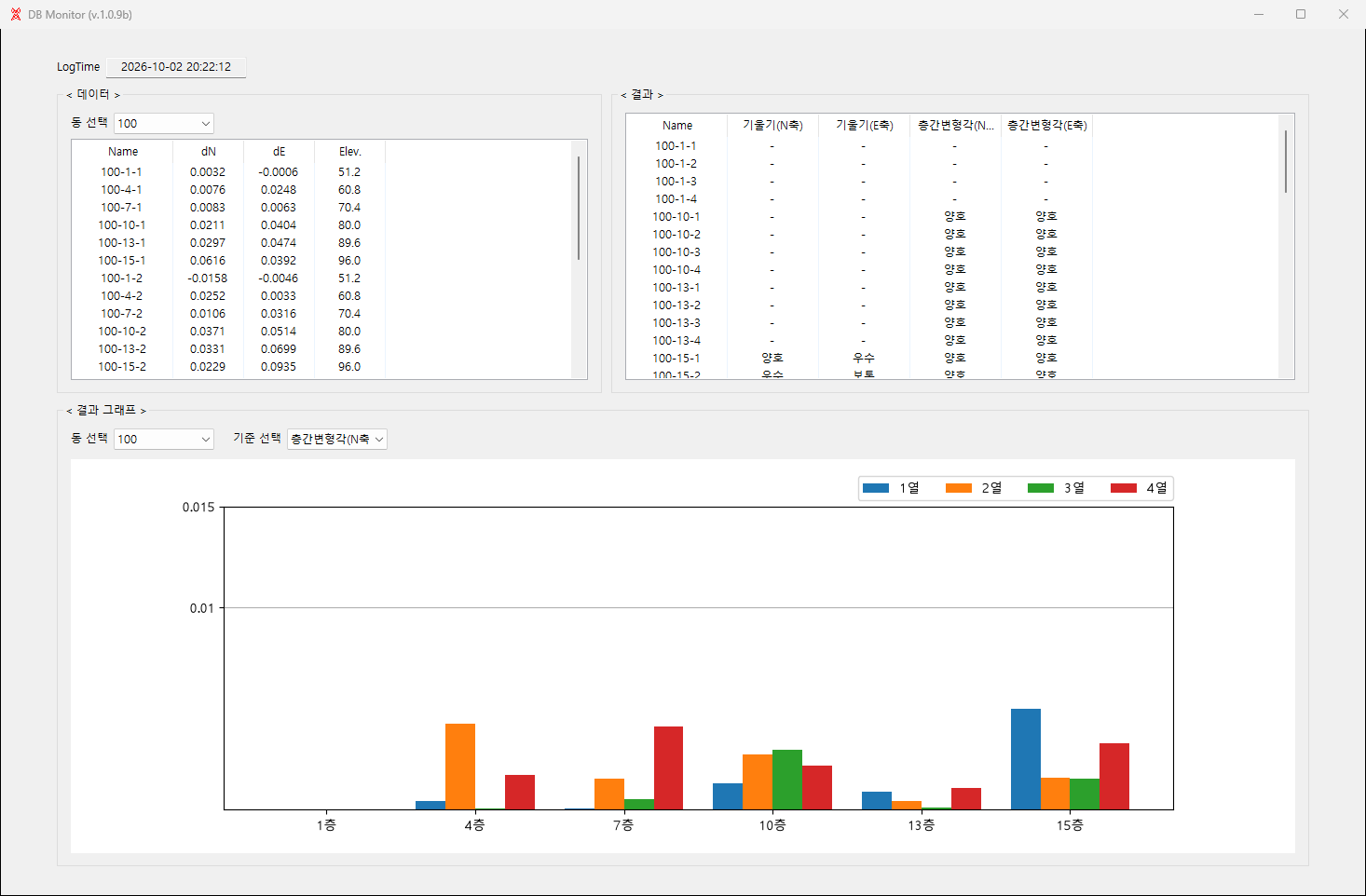Click the tall blue bar at 15층

tap(1026, 759)
